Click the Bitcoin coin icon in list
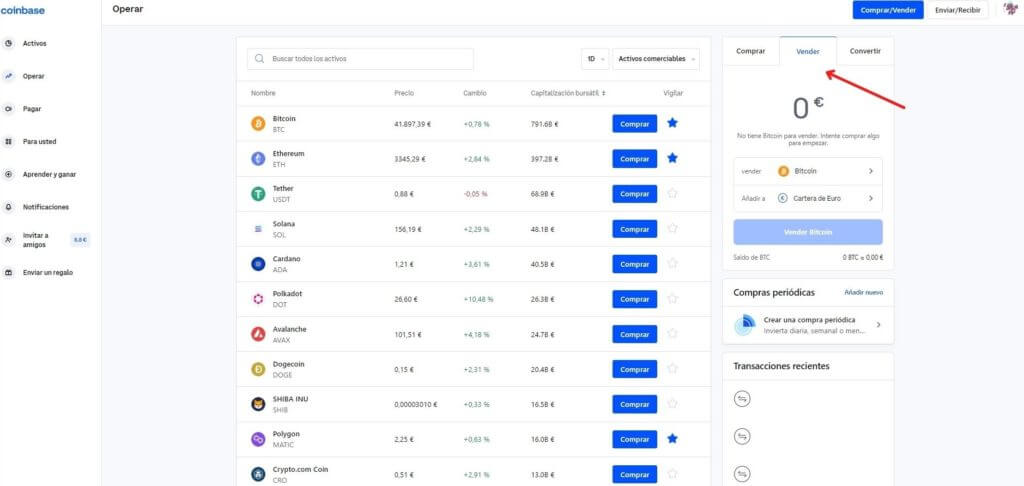The image size is (1024, 486). (259, 123)
